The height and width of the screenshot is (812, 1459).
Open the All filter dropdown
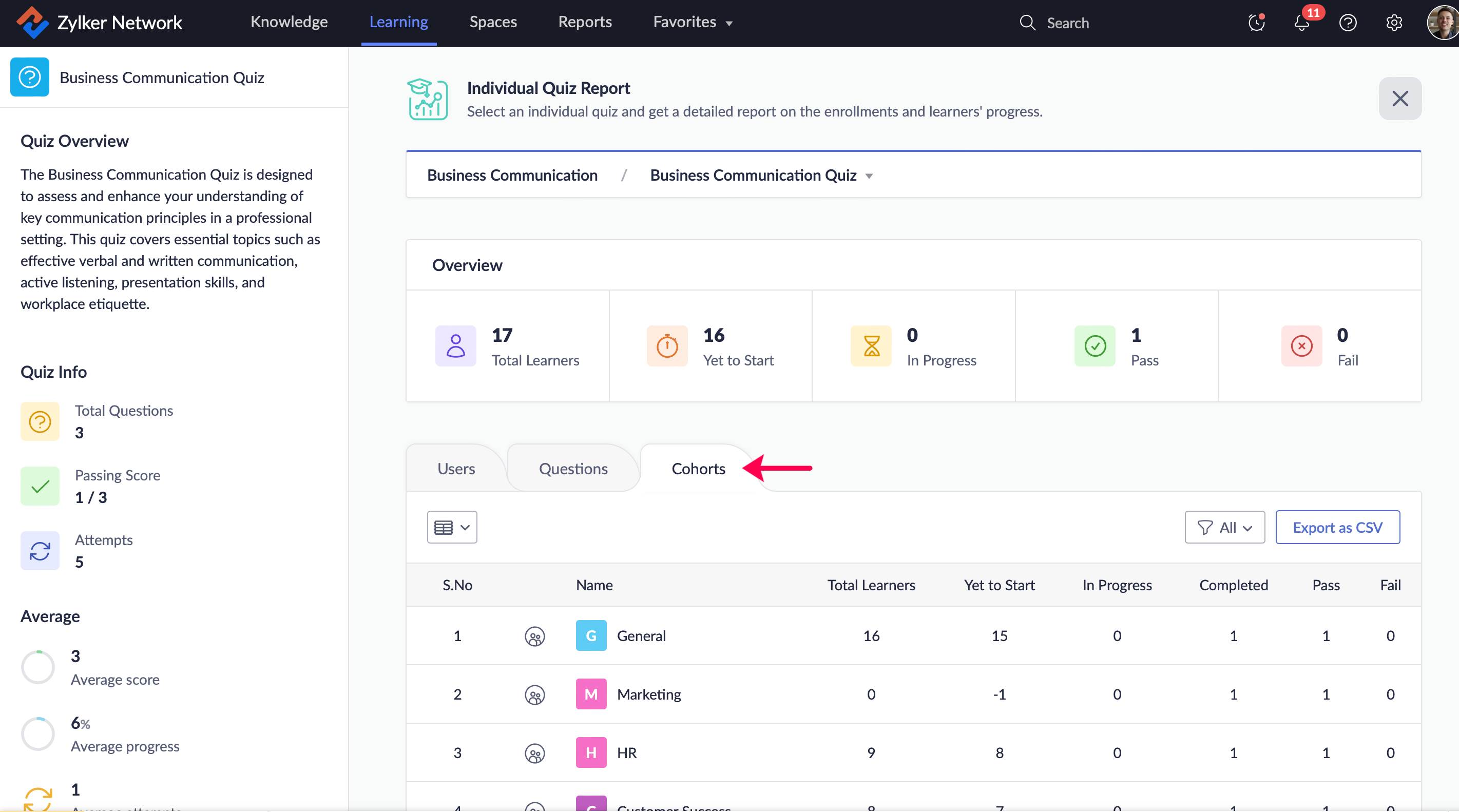pos(1224,527)
